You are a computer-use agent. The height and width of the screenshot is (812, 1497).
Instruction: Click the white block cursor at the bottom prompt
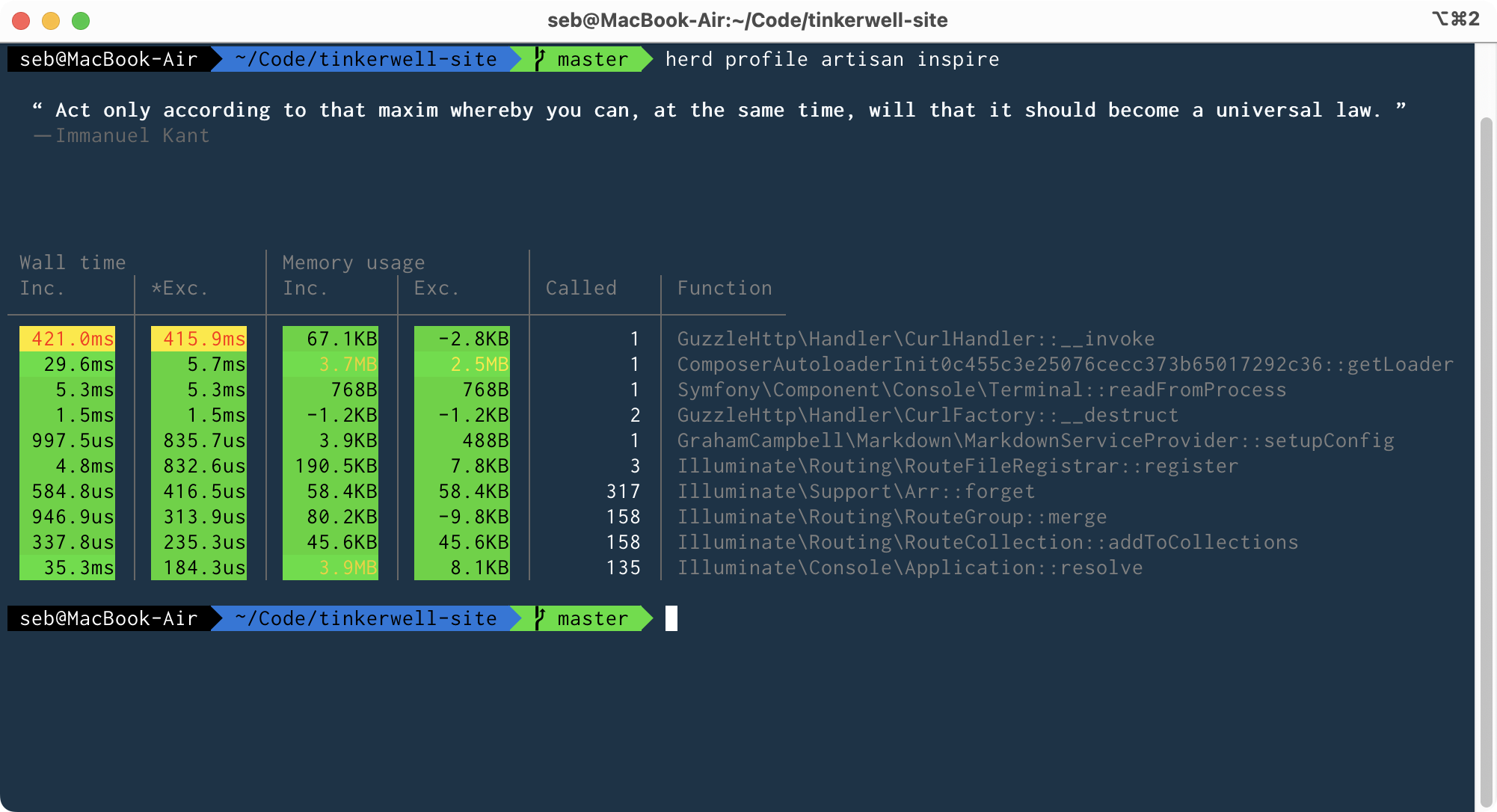click(x=671, y=618)
